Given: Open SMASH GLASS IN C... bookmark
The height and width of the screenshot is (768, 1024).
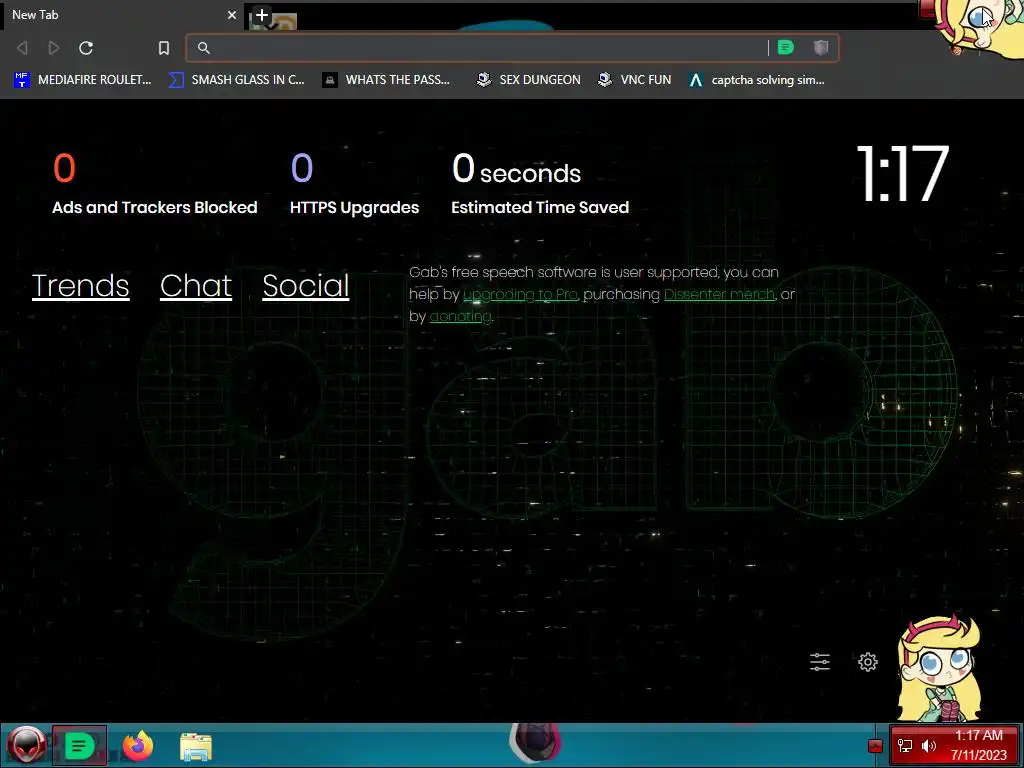Looking at the screenshot, I should (236, 80).
